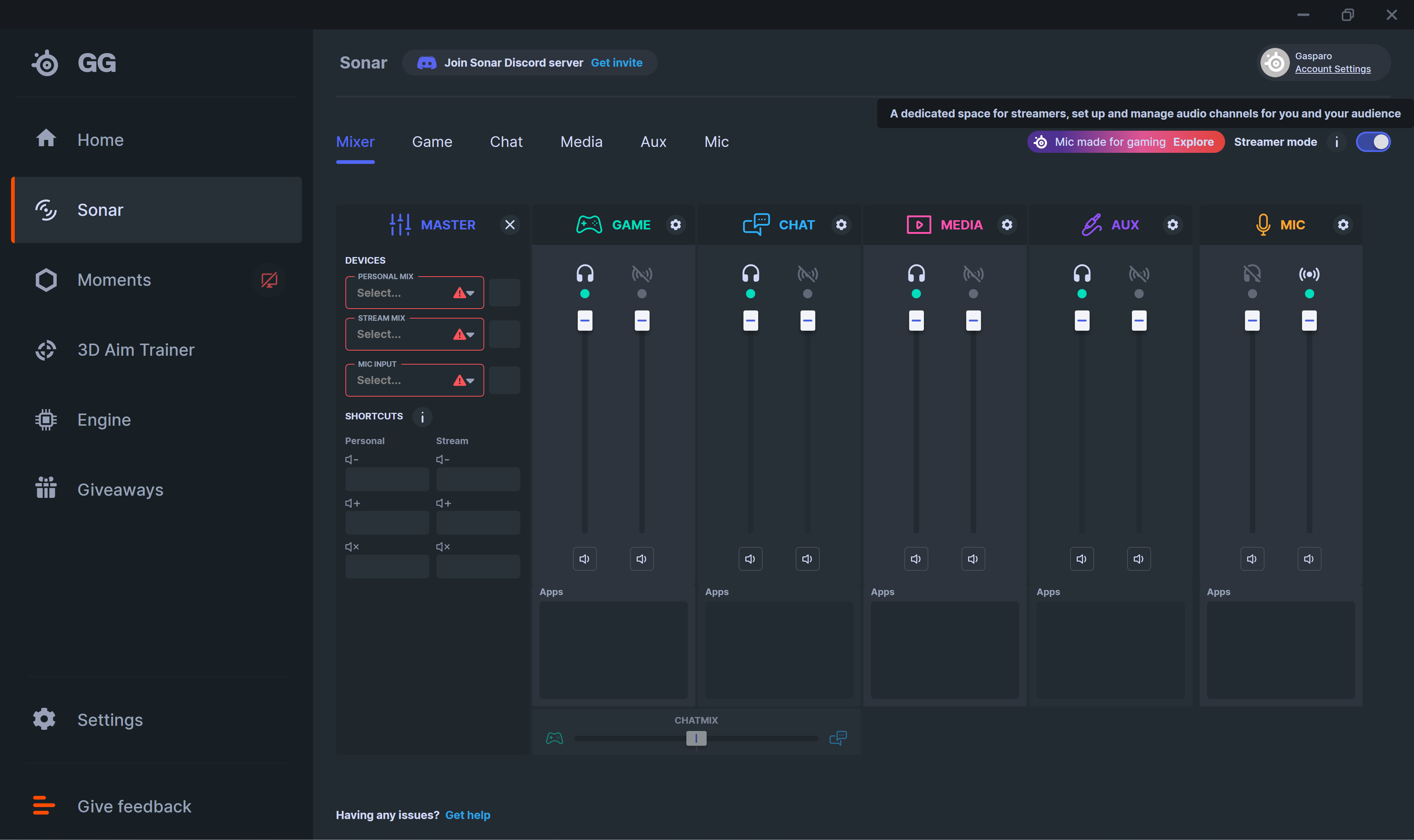
Task: Click the ChatMix chat bubble icon
Action: [838, 738]
